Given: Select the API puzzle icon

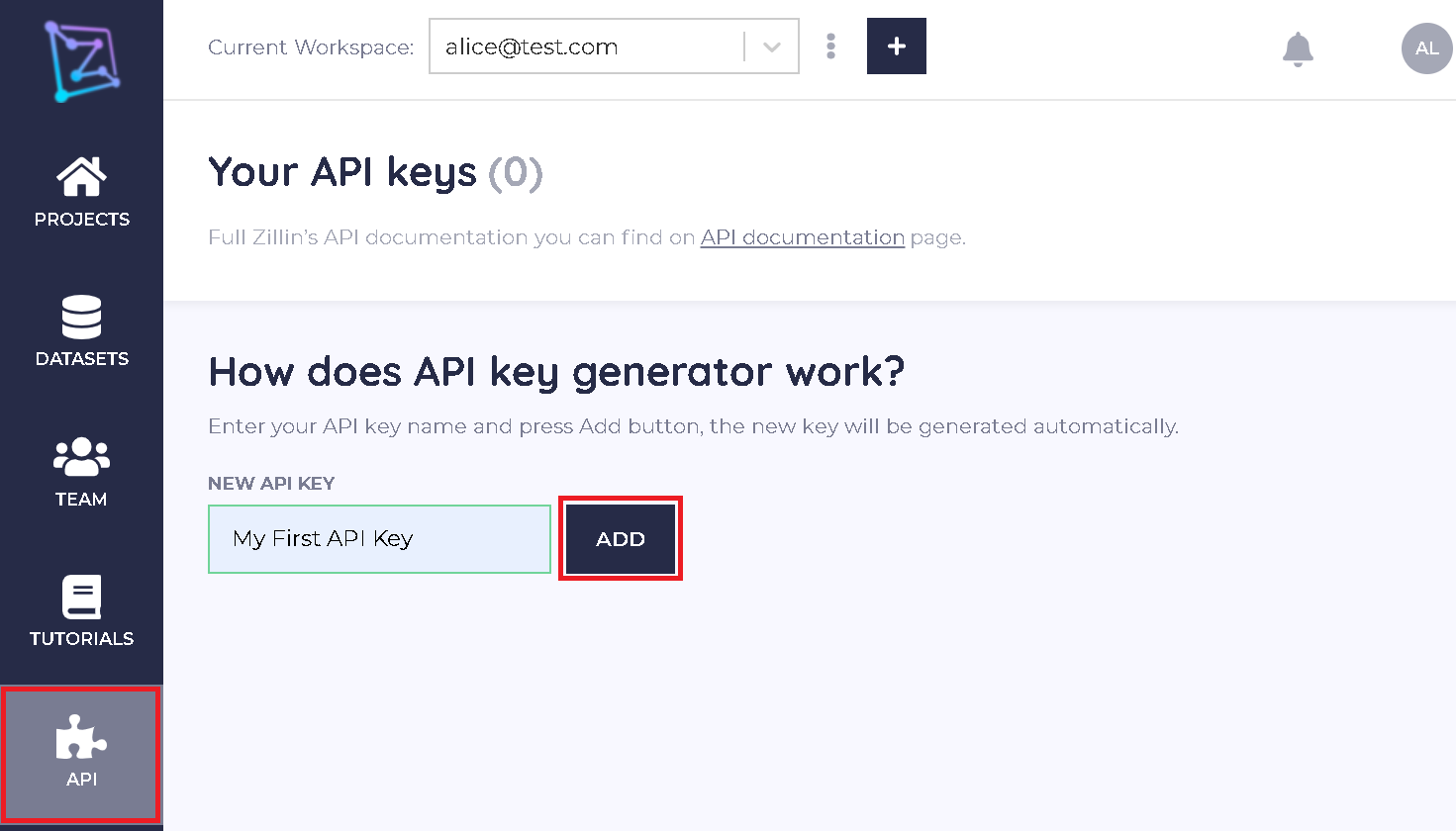Looking at the screenshot, I should (81, 737).
